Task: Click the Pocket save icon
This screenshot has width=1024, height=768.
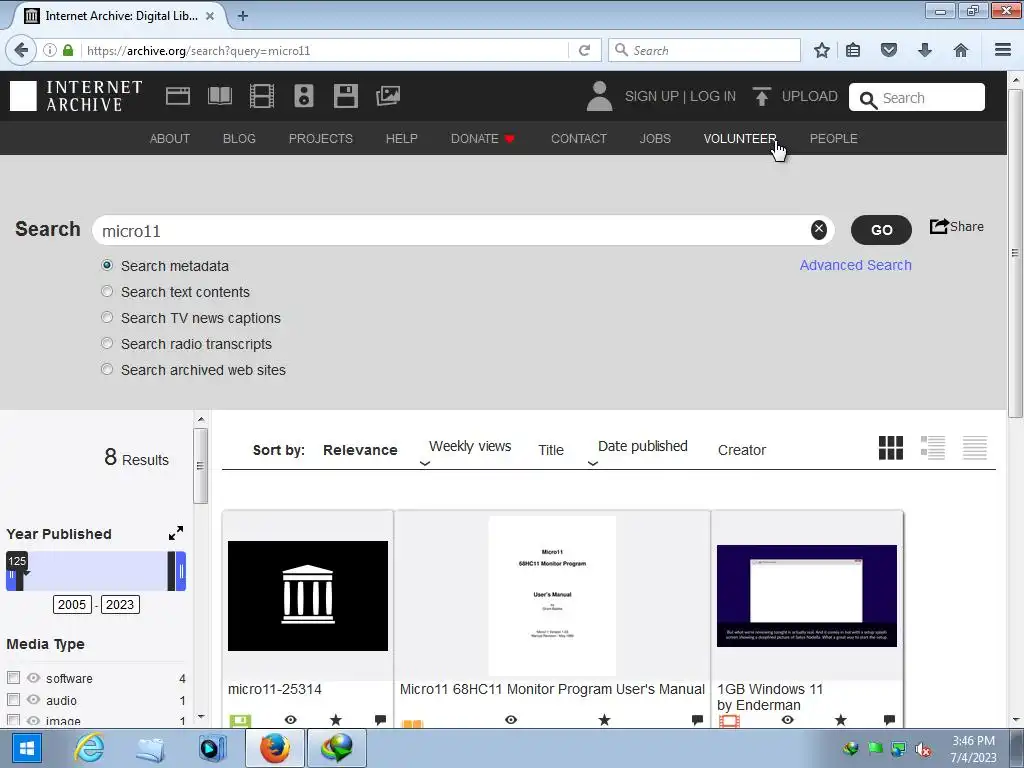Action: point(889,50)
